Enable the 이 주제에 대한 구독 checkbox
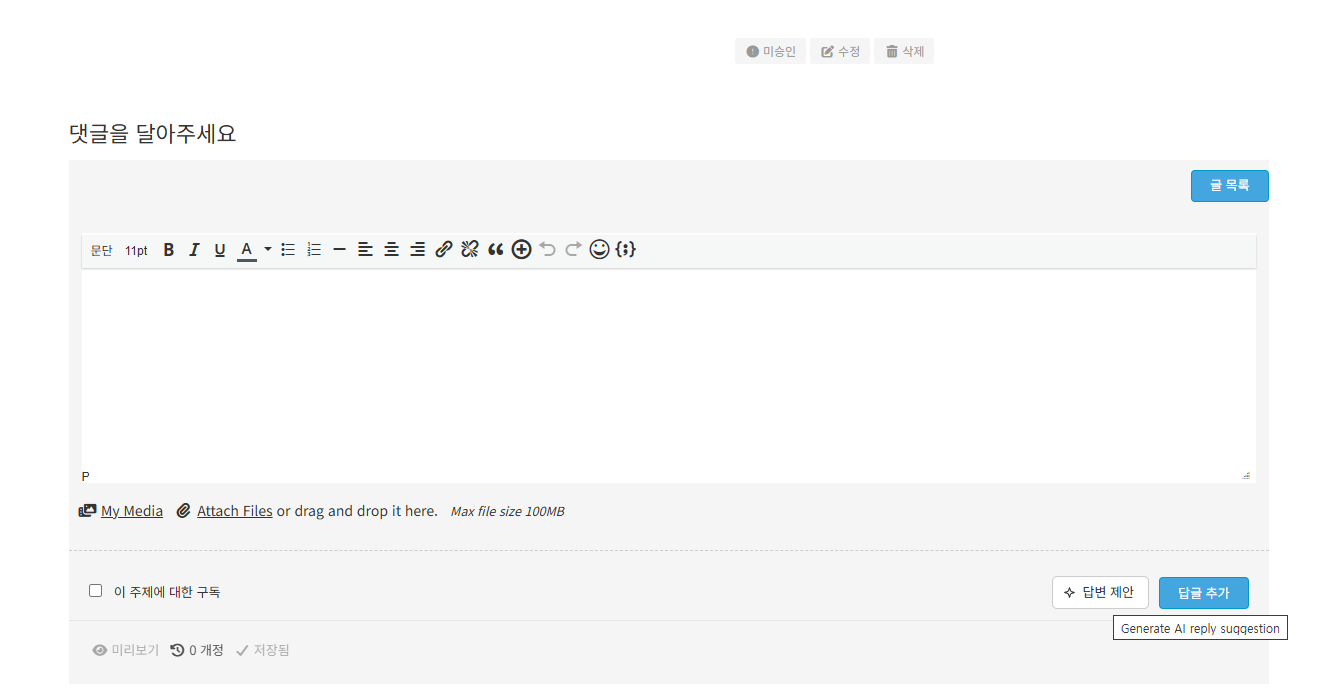This screenshot has width=1329, height=694. pyautogui.click(x=96, y=591)
